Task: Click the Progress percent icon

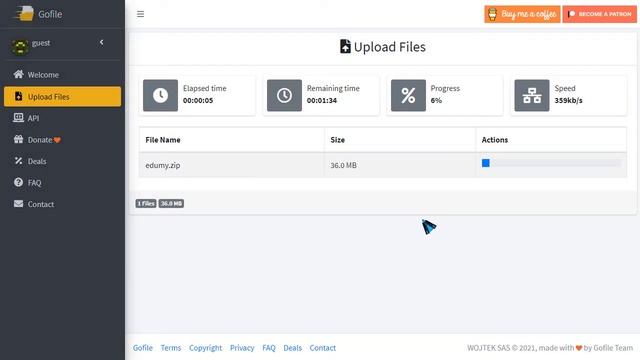Action: click(x=408, y=96)
